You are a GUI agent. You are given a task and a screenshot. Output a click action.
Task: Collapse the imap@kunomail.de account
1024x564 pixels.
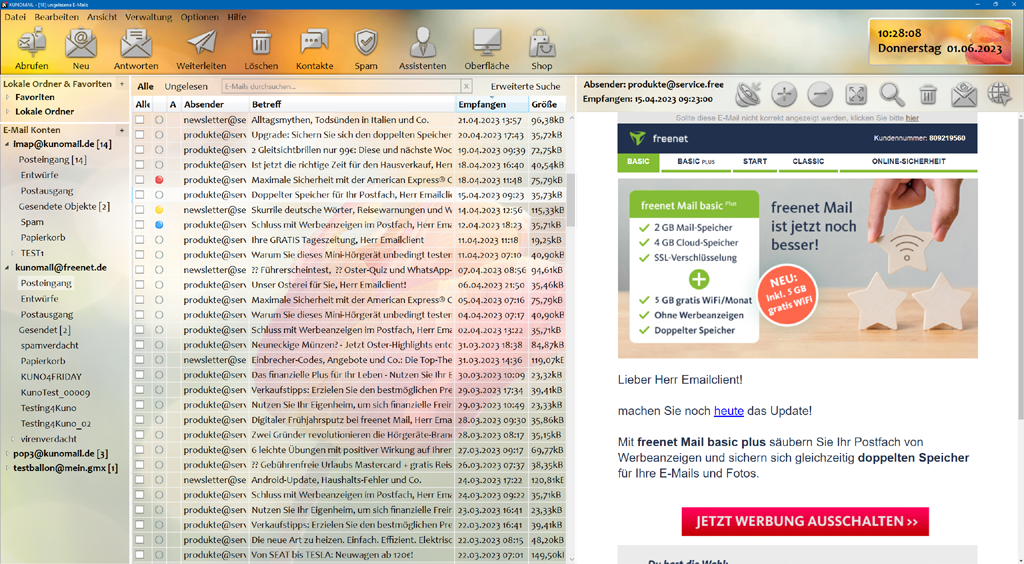(7, 144)
